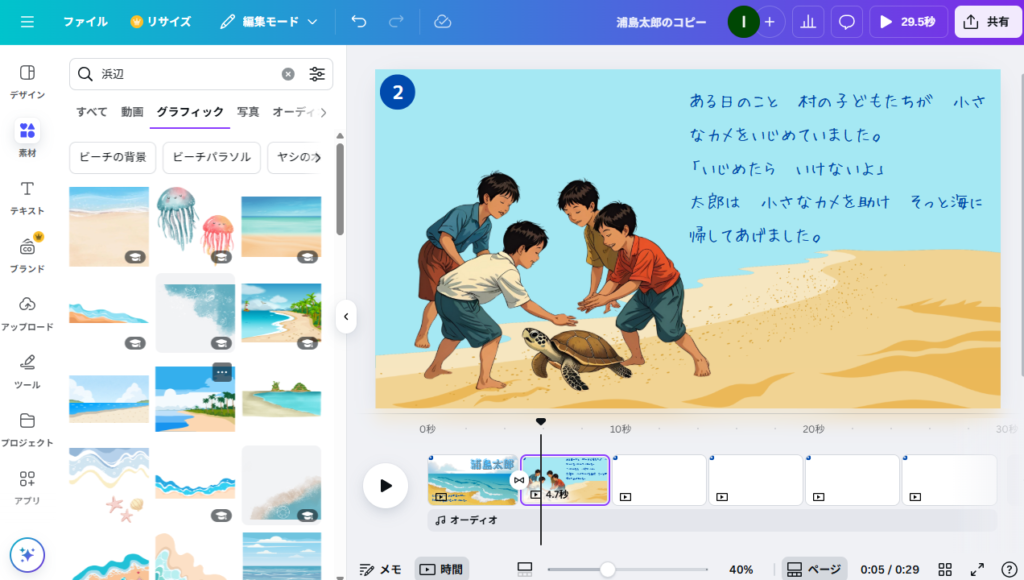The width and height of the screenshot is (1024, 580).
Task: Play the 29.5秒 presentation preview
Action: (908, 22)
